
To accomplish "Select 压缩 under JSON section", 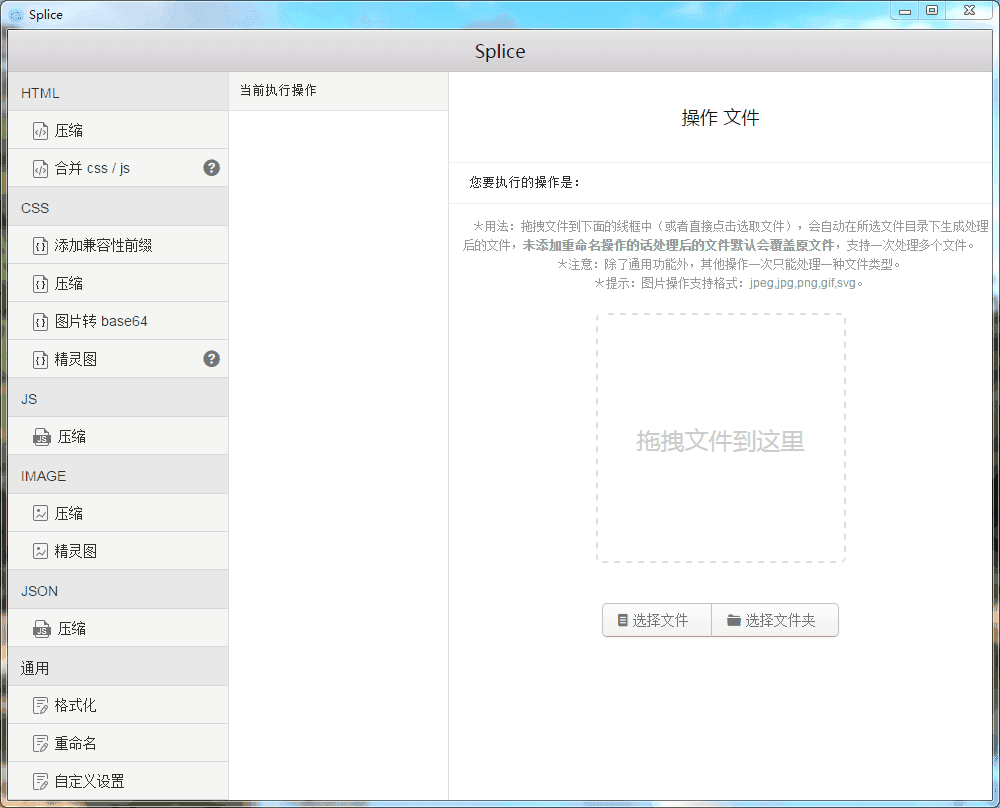I will pos(119,628).
